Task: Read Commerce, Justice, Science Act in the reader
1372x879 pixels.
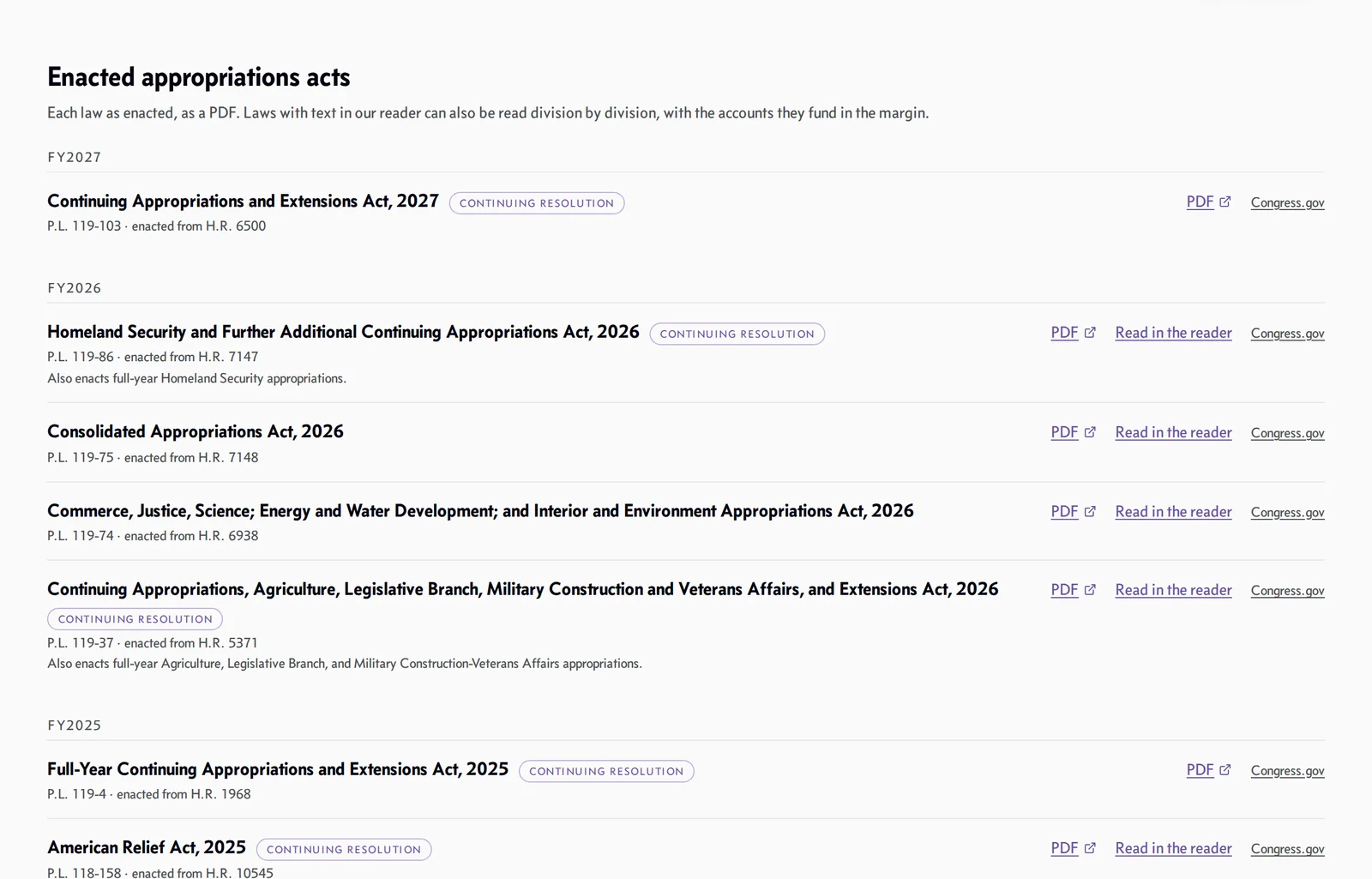Action: (x=1173, y=511)
